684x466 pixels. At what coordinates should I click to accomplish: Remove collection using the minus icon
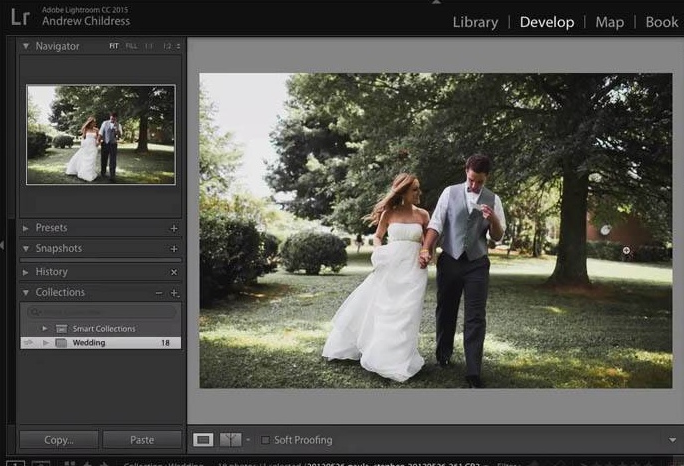159,293
